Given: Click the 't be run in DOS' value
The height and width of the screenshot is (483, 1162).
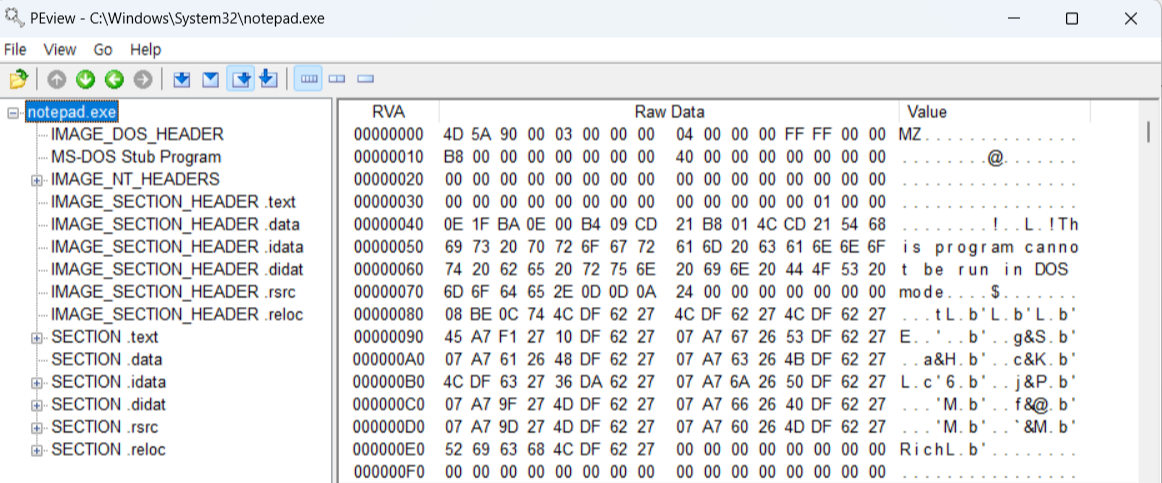Looking at the screenshot, I should (984, 270).
